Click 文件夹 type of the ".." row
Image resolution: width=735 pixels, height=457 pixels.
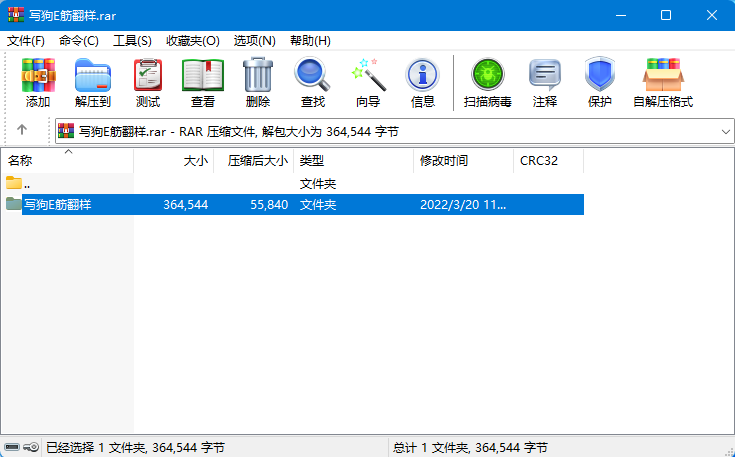[318, 184]
